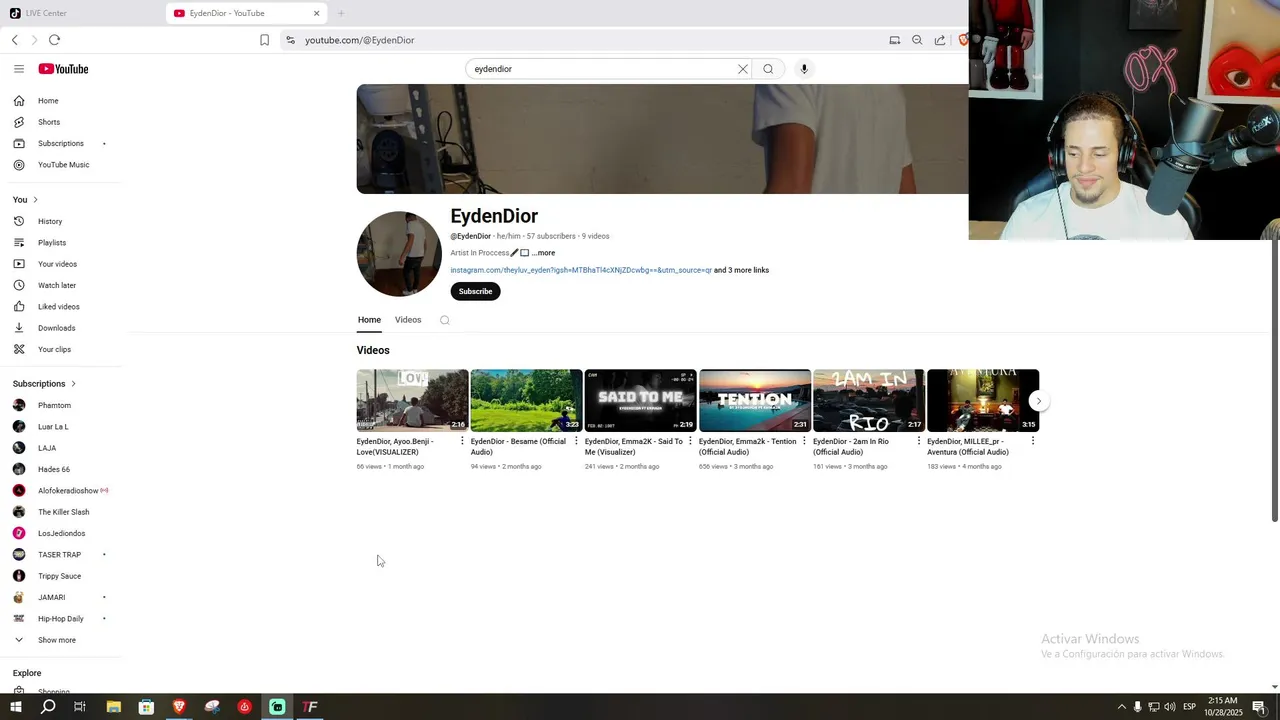Start voice search with the microphone
This screenshot has width=1280, height=720.
804,69
